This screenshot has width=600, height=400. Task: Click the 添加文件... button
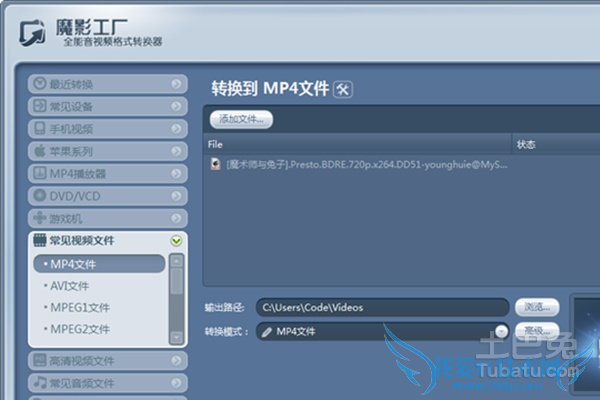(241, 119)
